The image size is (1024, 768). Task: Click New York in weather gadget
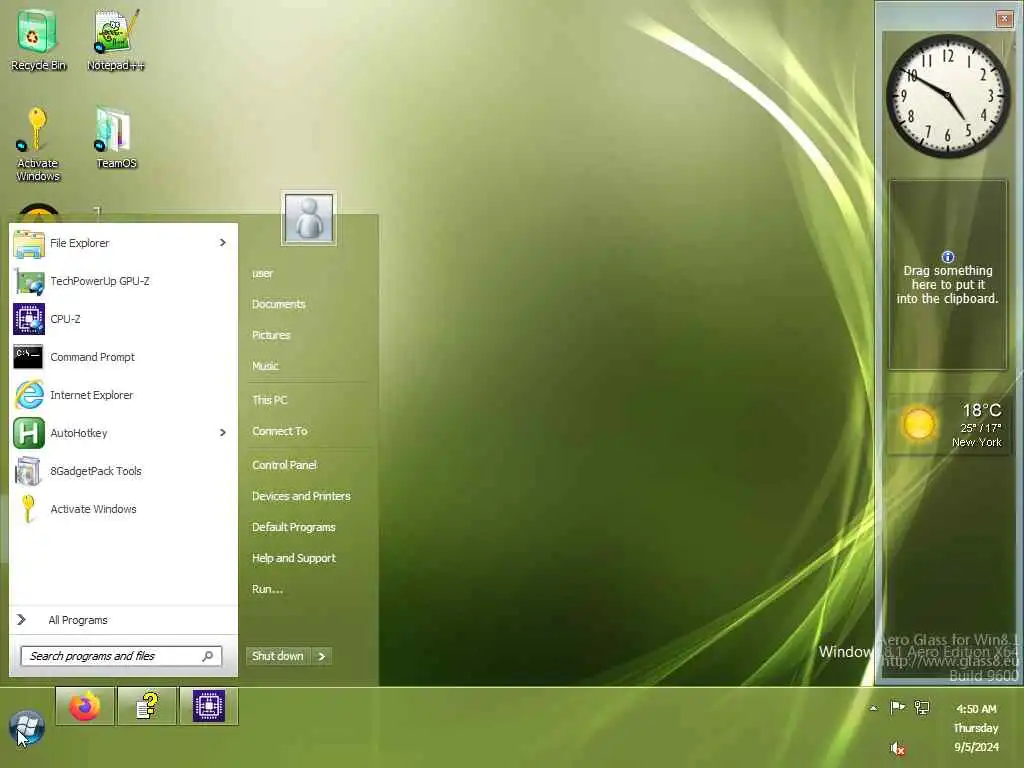click(x=976, y=442)
